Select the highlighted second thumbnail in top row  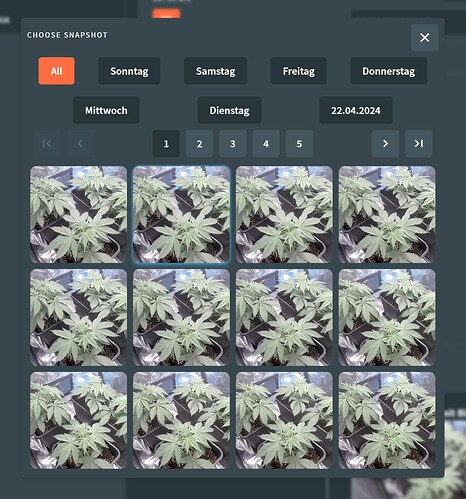point(181,215)
